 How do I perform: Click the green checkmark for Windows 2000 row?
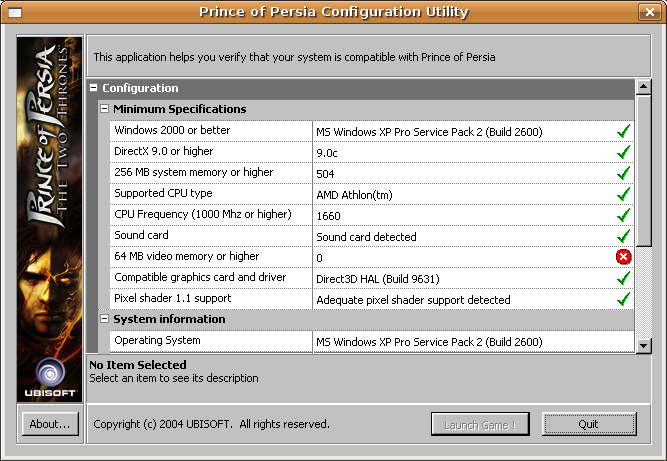[624, 131]
